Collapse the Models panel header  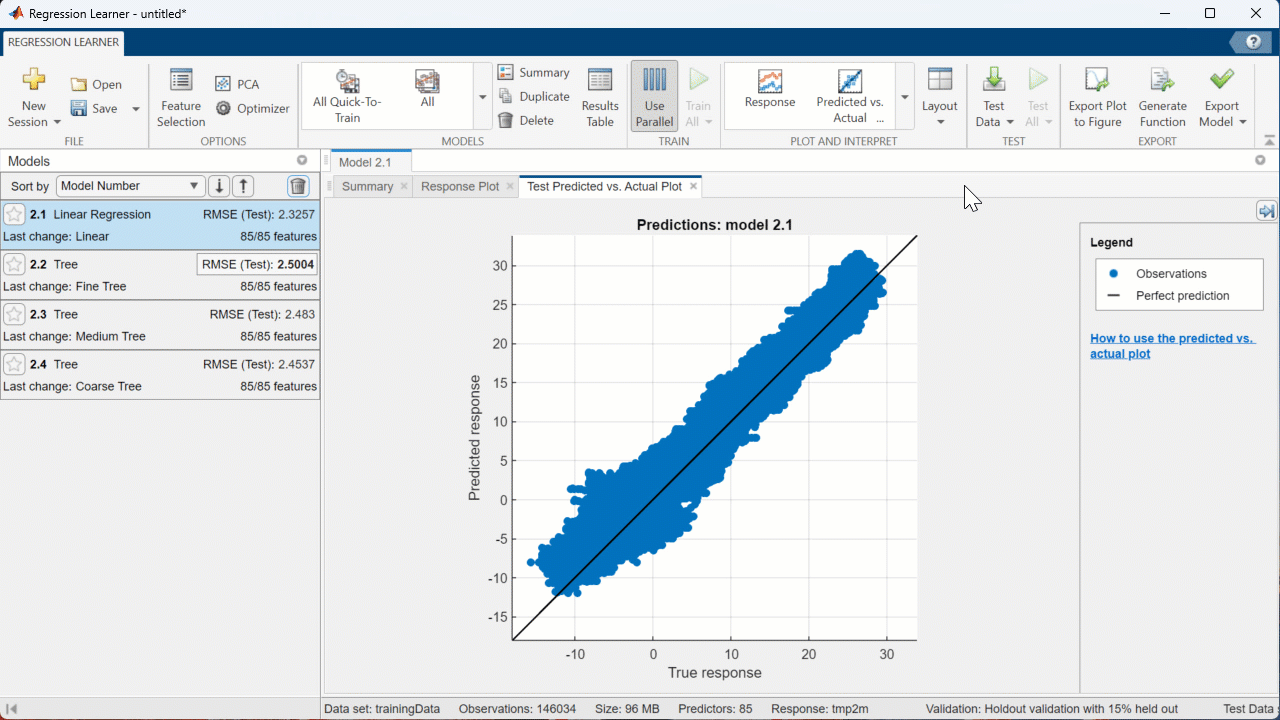[302, 160]
